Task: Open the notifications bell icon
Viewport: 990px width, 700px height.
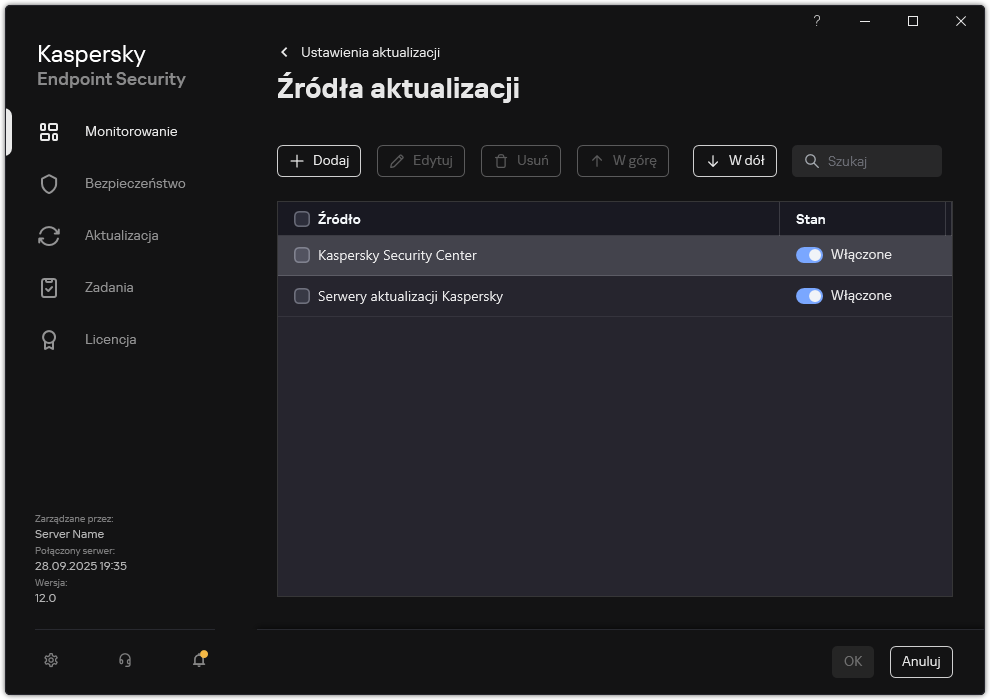Action: (x=199, y=660)
